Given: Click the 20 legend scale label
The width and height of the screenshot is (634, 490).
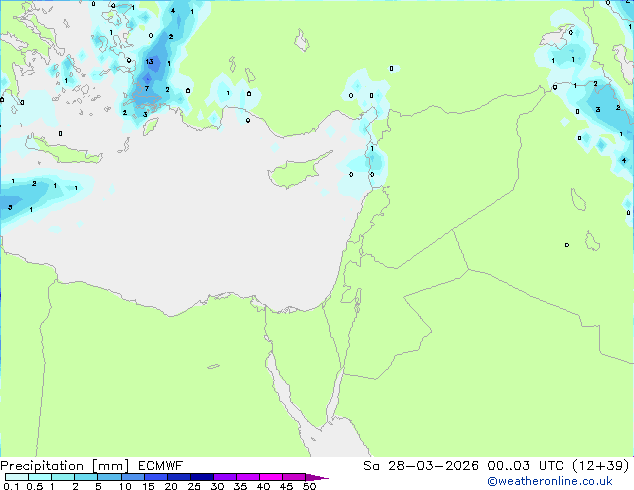Looking at the screenshot, I should [x=171, y=486].
